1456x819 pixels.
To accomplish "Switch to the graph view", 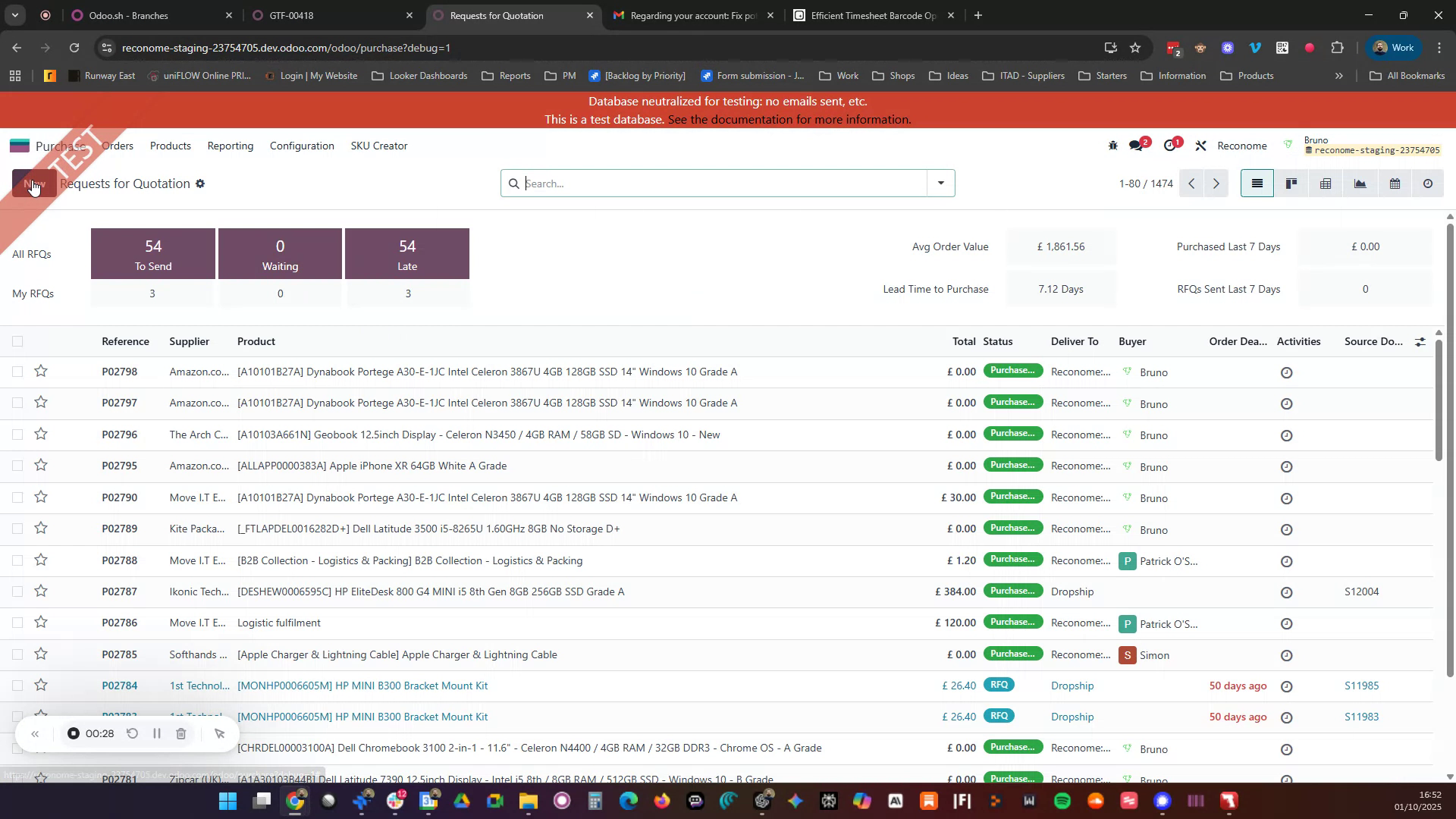I will point(1360,183).
